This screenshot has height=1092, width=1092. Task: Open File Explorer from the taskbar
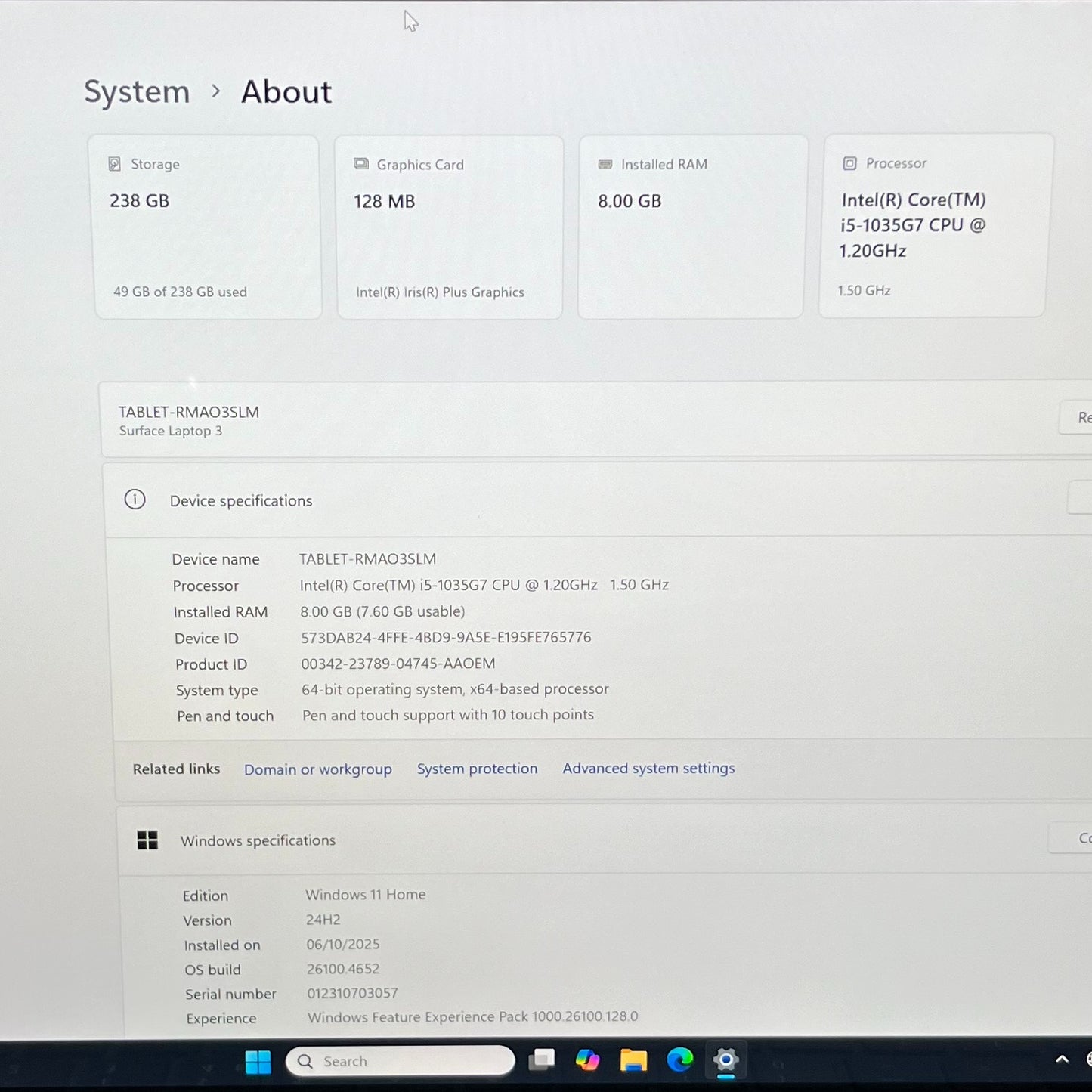[x=633, y=1061]
